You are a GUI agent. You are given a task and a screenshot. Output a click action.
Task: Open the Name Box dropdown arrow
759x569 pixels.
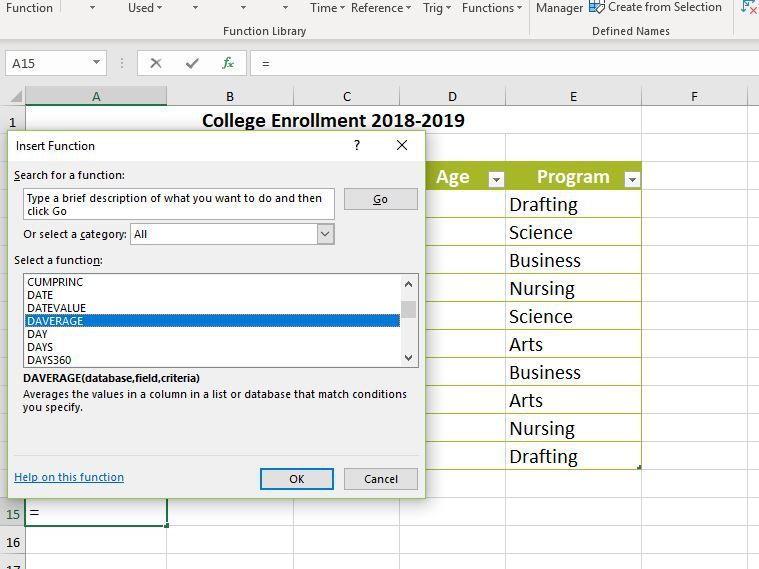(x=97, y=63)
